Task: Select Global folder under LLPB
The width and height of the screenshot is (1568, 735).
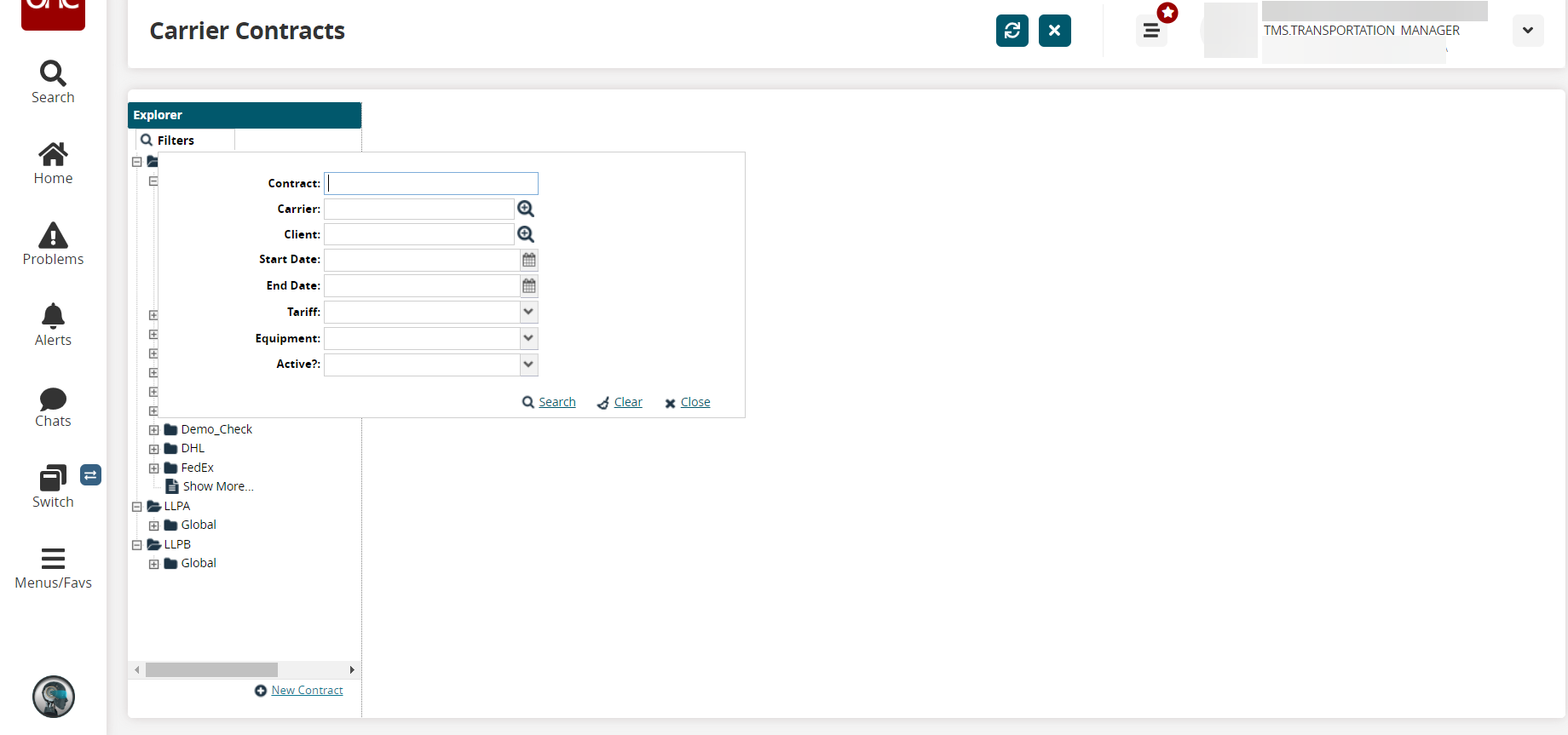Action: click(199, 563)
